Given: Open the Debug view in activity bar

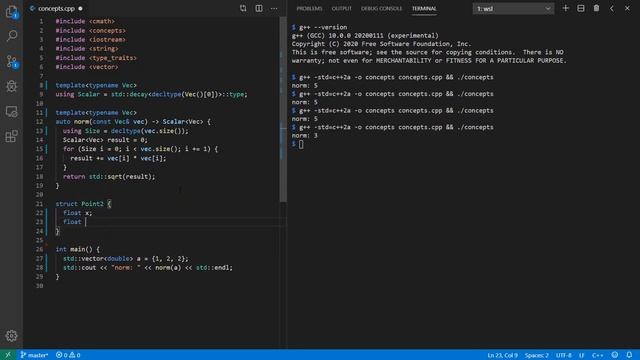Looking at the screenshot, I should (11, 86).
